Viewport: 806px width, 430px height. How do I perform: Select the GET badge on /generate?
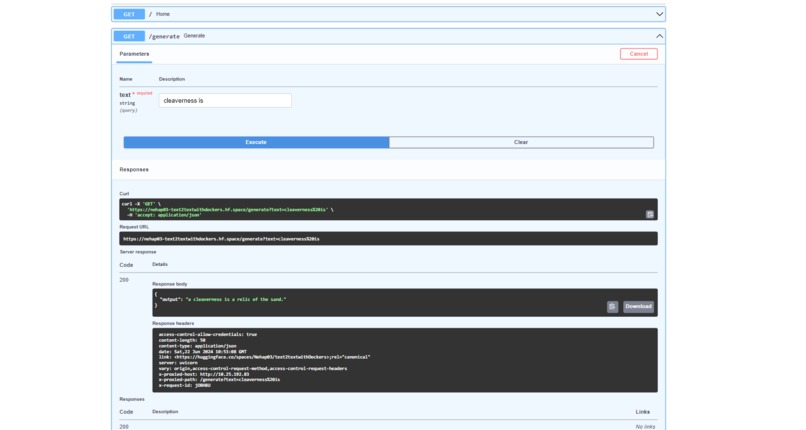click(x=129, y=36)
